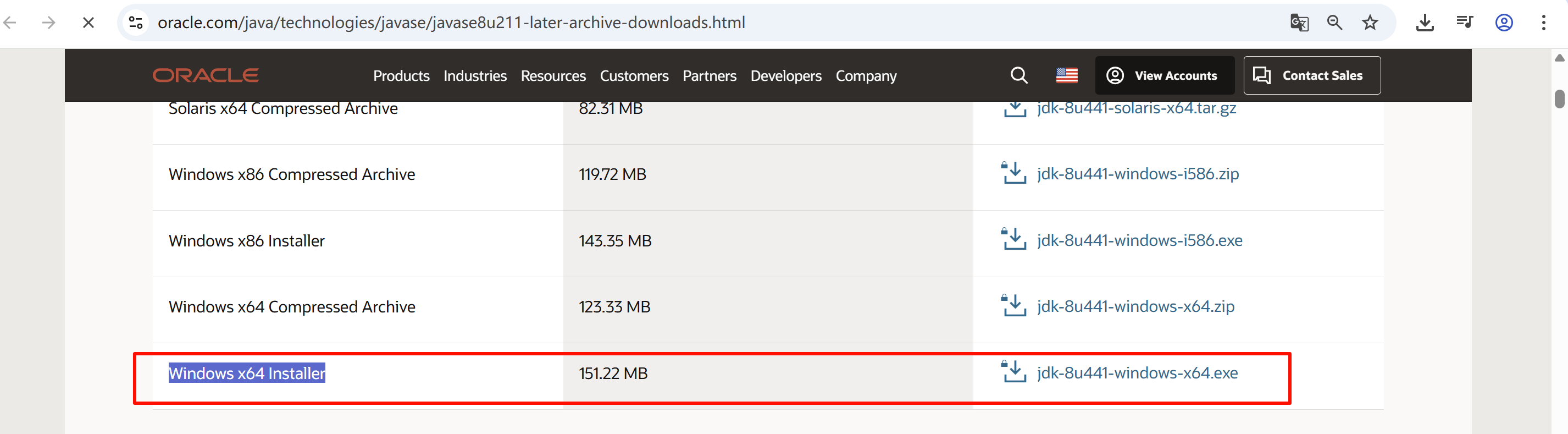
Task: Open Oracle site search magnifier
Action: click(x=1019, y=75)
